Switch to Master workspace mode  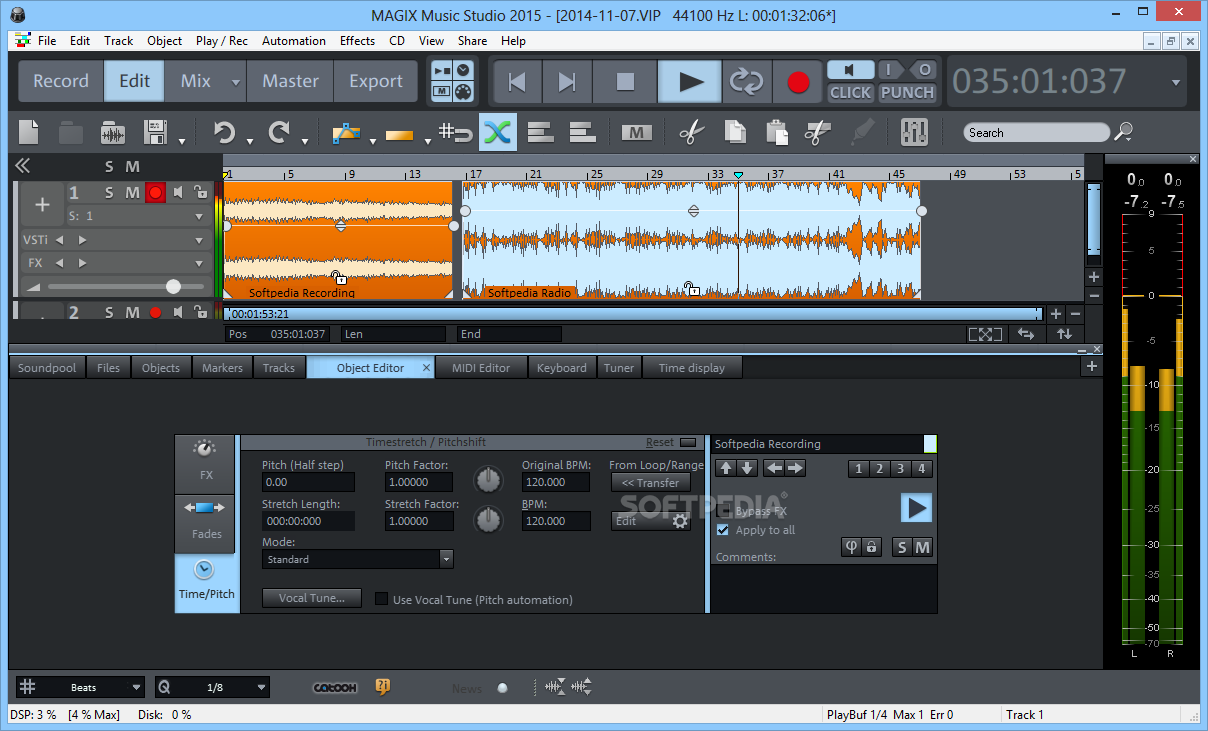290,82
